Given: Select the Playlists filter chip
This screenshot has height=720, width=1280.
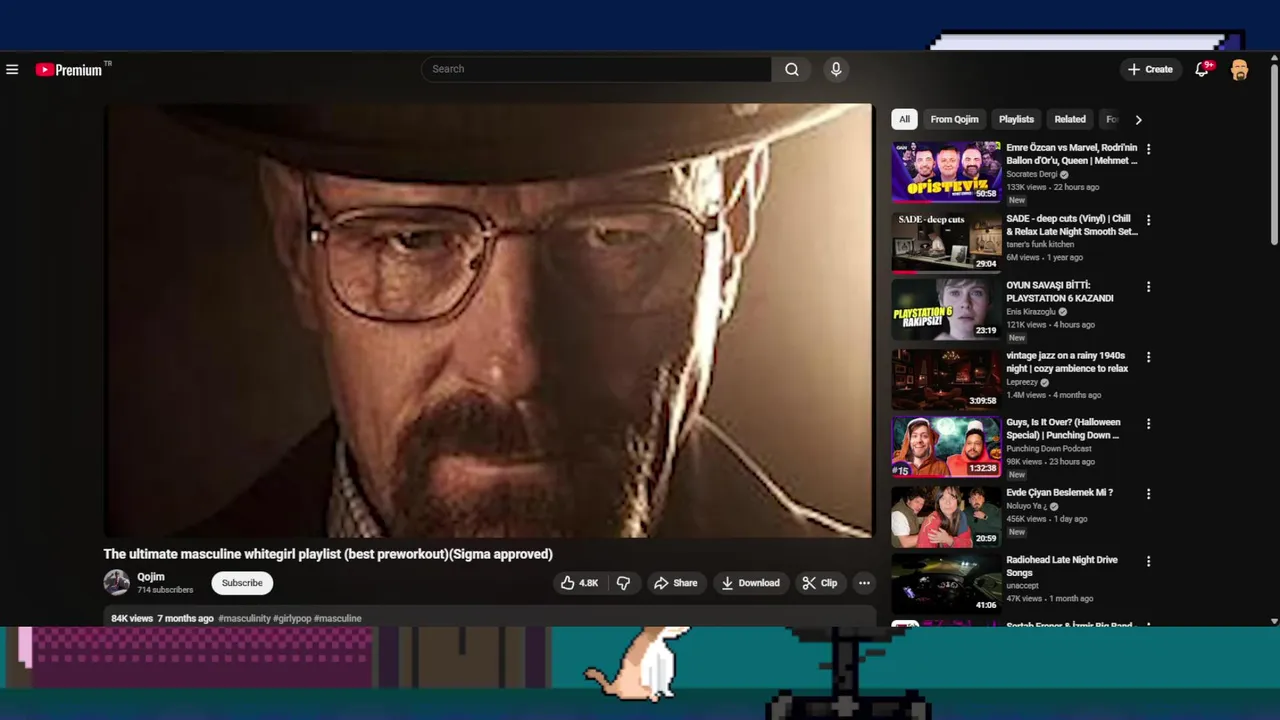Looking at the screenshot, I should tap(1016, 119).
